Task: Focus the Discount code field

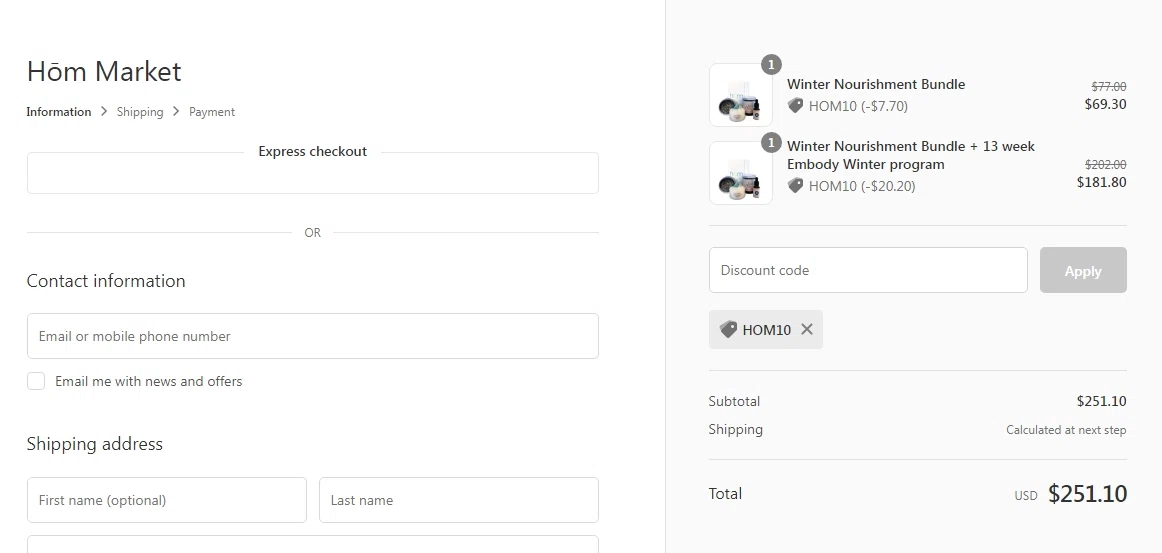Action: point(869,270)
